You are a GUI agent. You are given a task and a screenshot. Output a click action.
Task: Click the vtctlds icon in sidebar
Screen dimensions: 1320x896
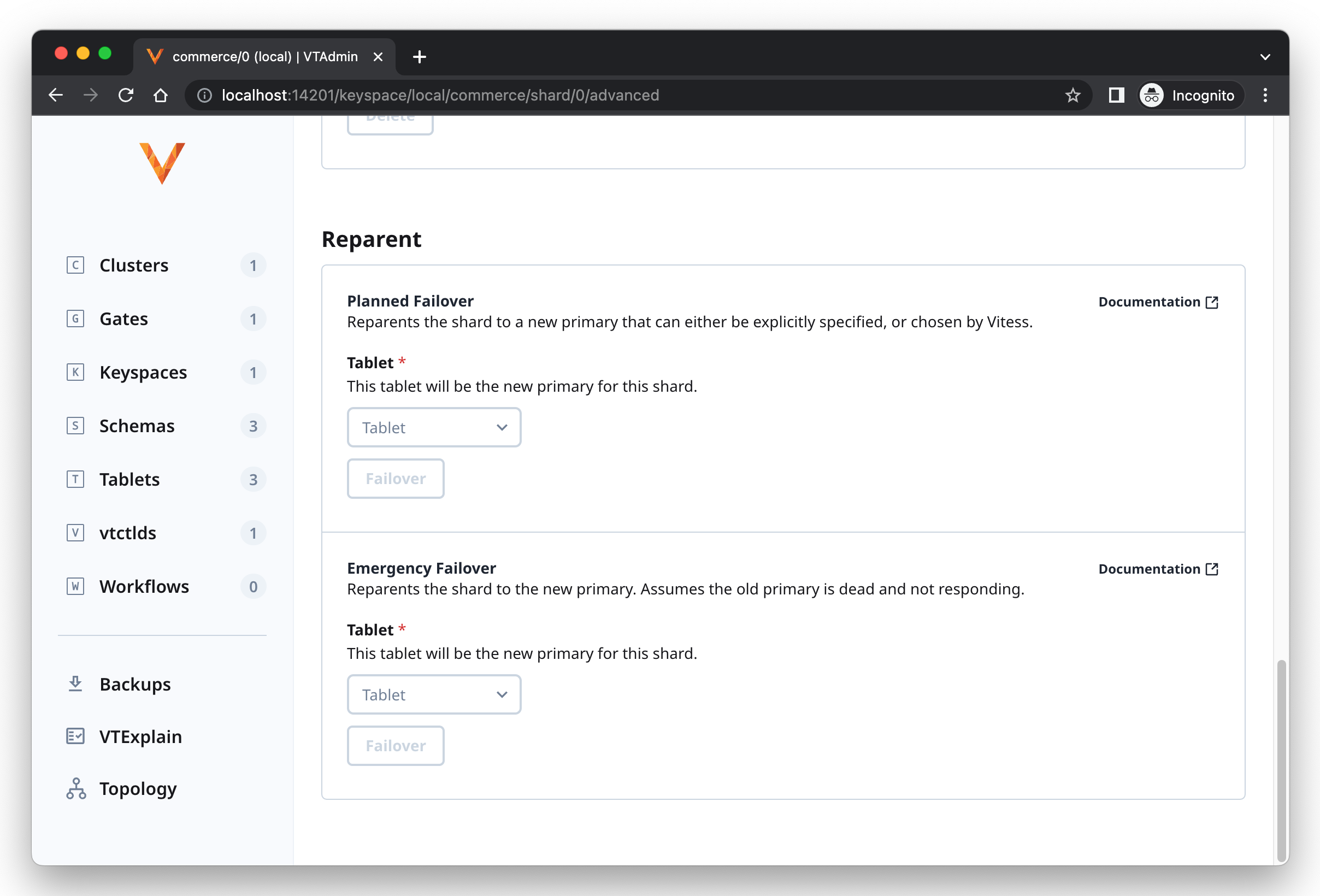pyautogui.click(x=76, y=532)
